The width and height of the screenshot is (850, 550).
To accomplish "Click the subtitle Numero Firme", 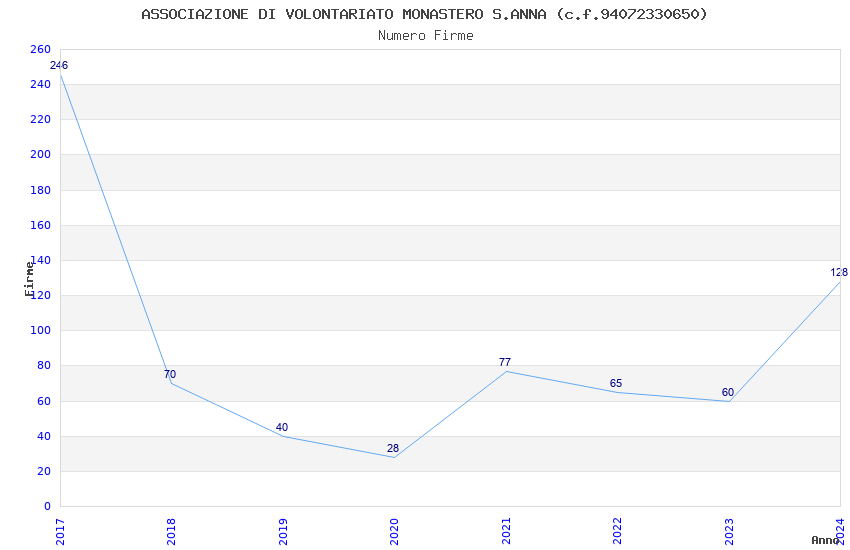I will pyautogui.click(x=426, y=36).
